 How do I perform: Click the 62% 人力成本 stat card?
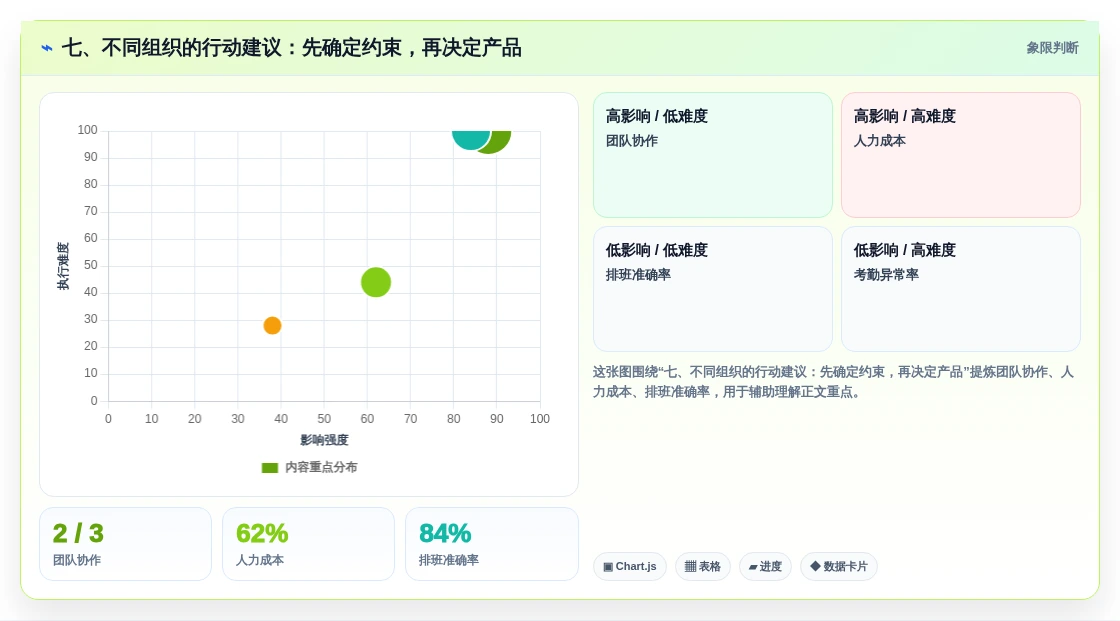pos(309,545)
